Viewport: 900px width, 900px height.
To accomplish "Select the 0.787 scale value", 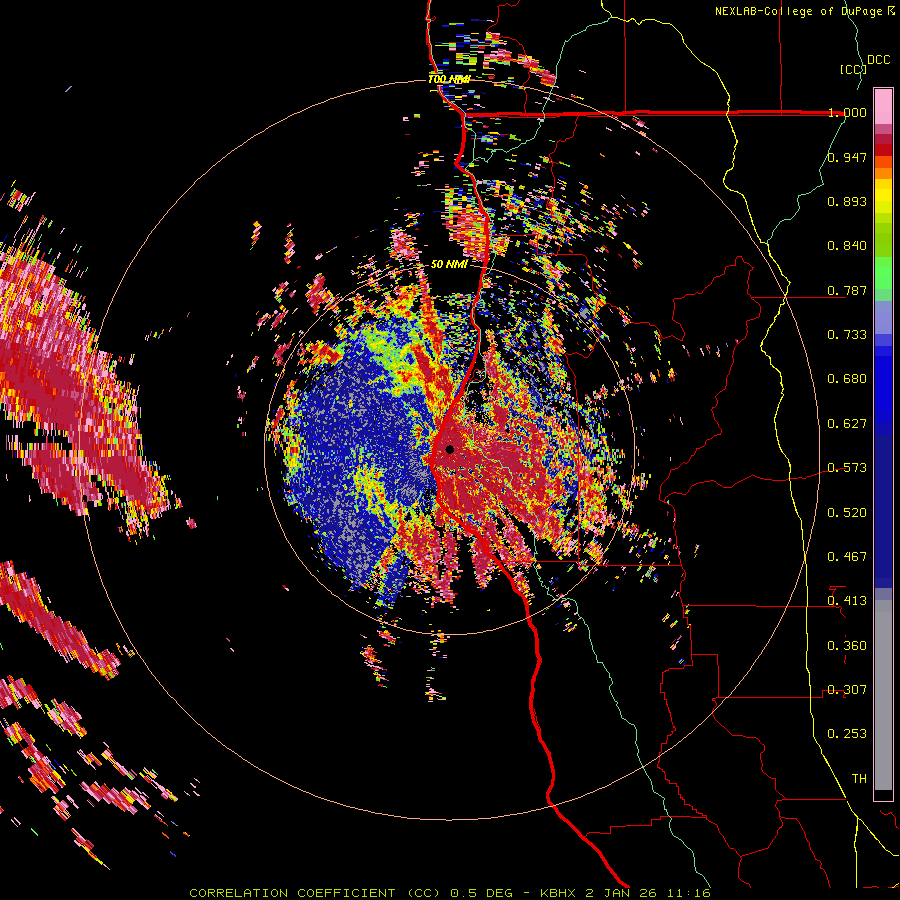I will point(847,290).
